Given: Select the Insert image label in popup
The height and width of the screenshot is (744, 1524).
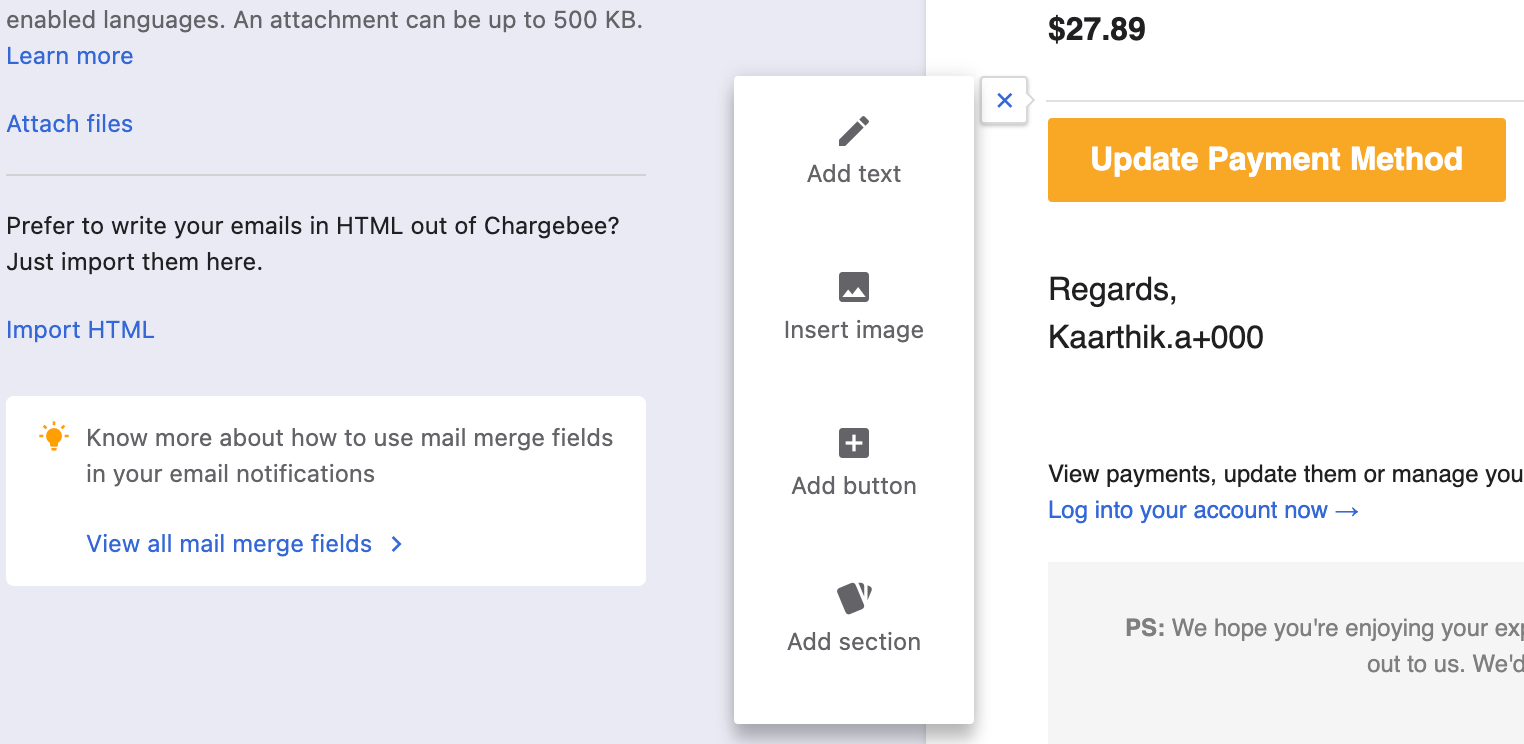Looking at the screenshot, I should pyautogui.click(x=853, y=330).
